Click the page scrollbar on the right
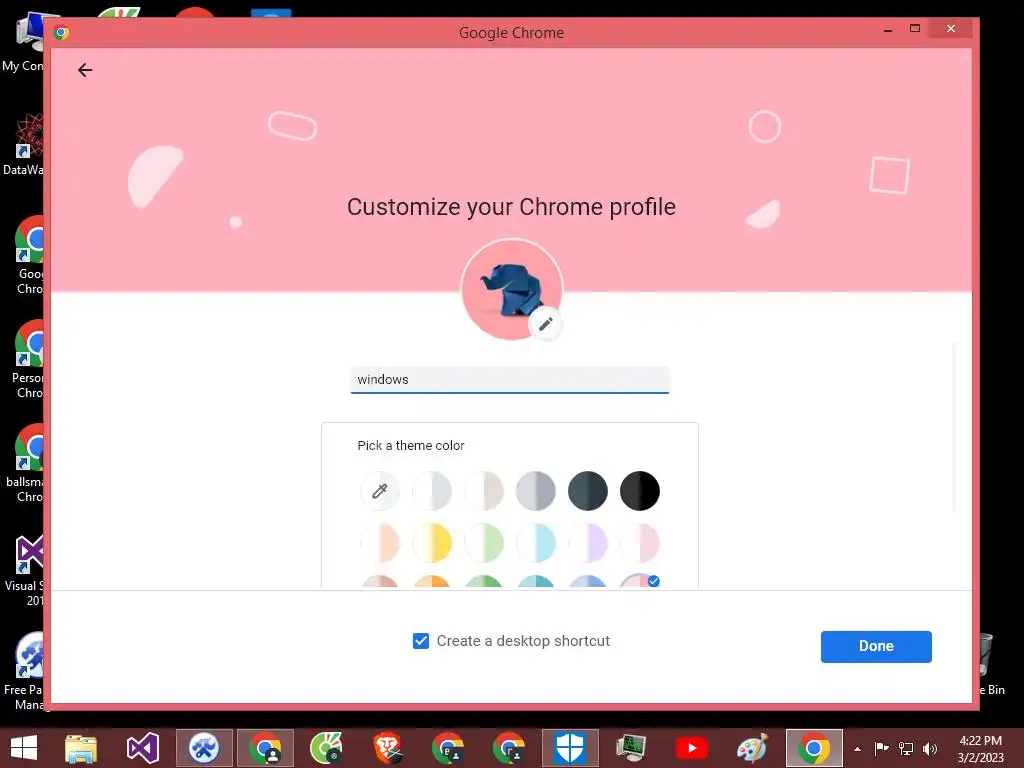Image resolution: width=1024 pixels, height=768 pixels. (954, 428)
